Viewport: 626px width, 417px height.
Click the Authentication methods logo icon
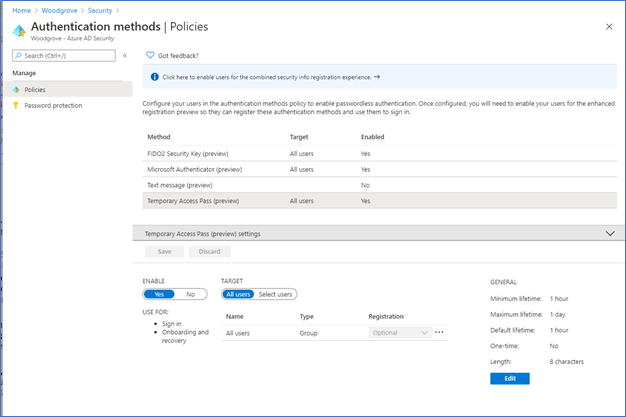coord(19,30)
